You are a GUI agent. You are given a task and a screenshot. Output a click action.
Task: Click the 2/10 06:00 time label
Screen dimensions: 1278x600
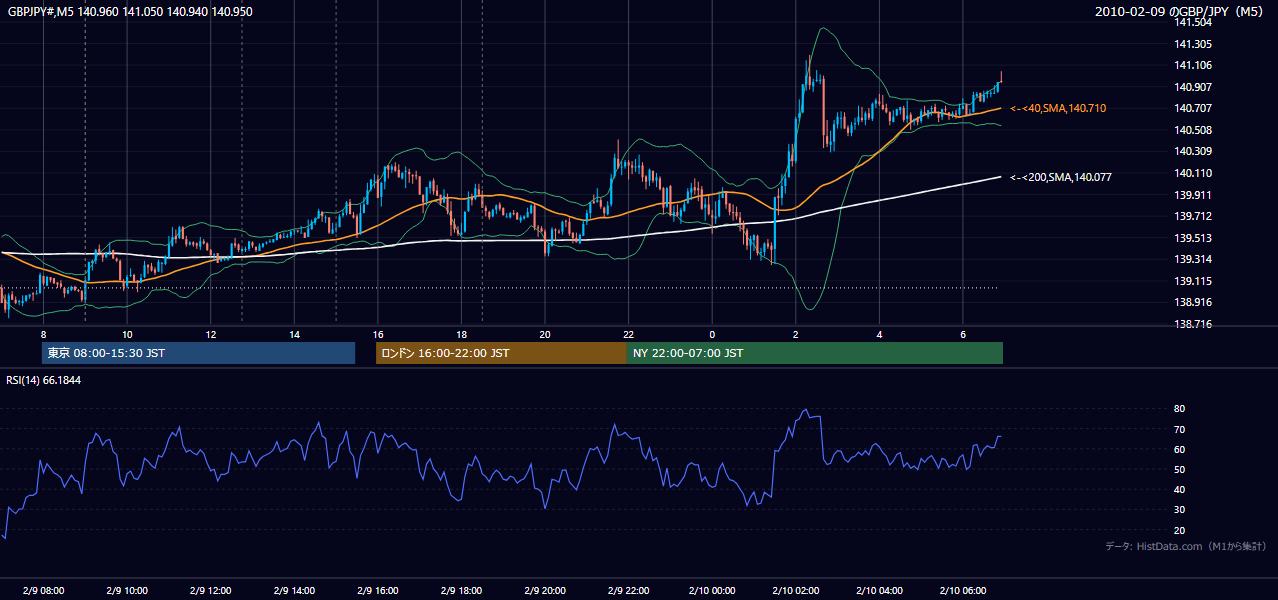(963, 591)
